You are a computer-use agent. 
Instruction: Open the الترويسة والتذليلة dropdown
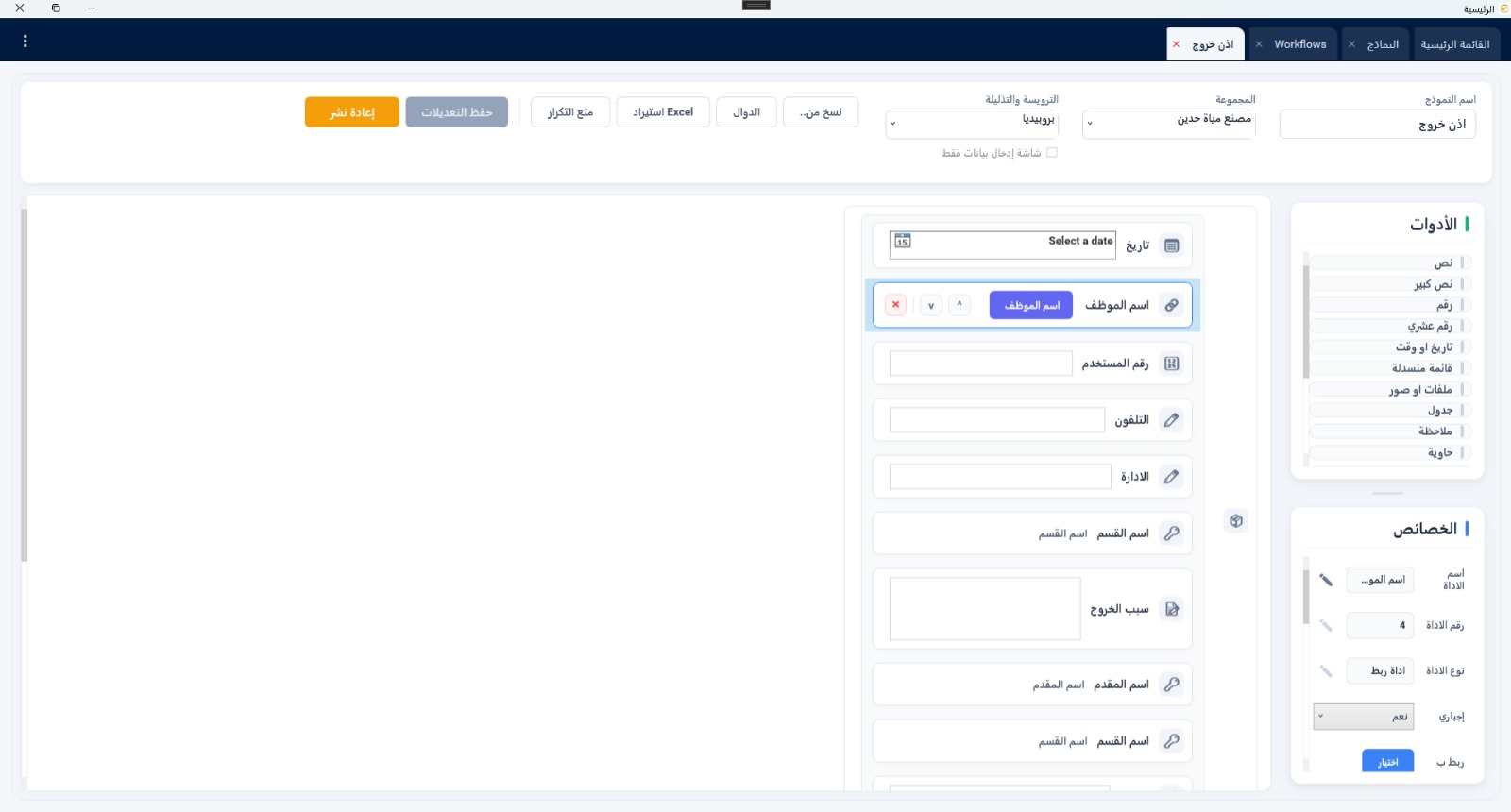coord(972,123)
